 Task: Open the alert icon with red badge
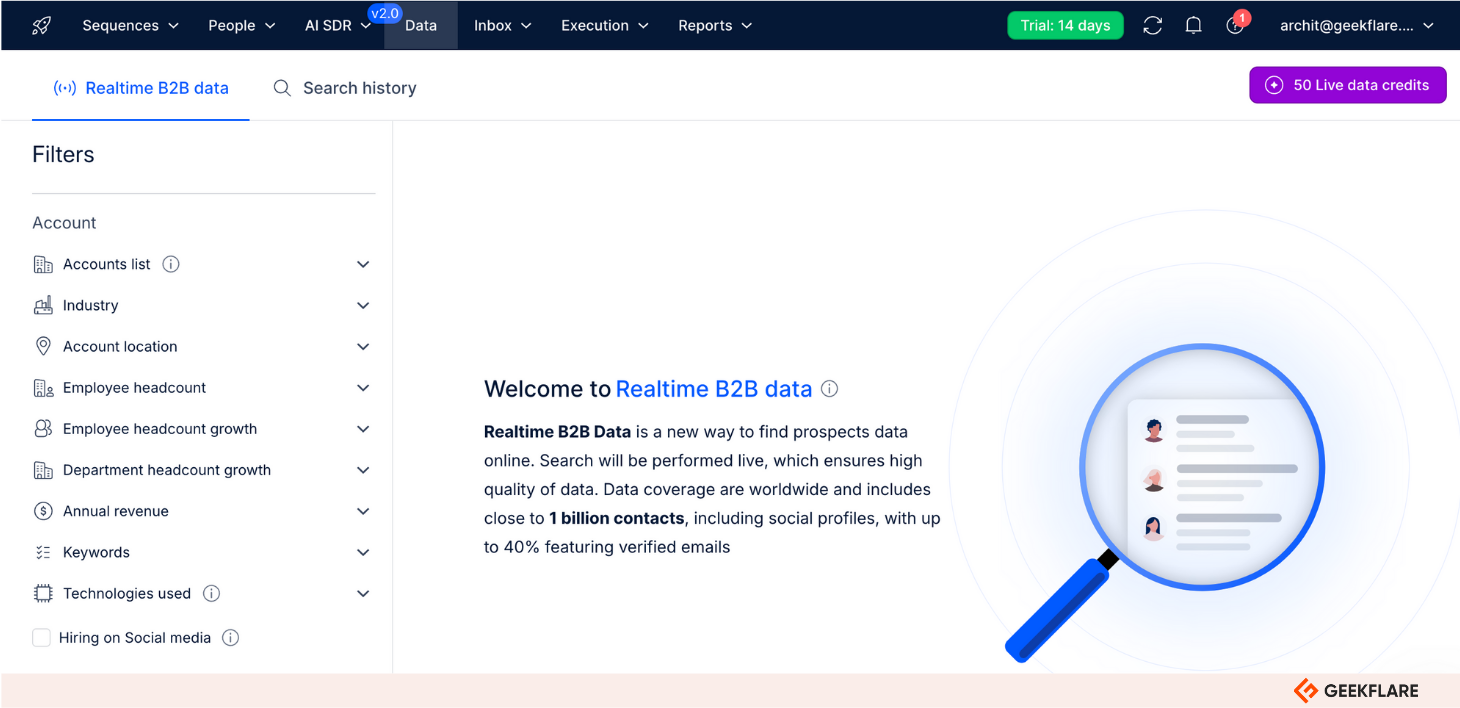pyautogui.click(x=1236, y=24)
